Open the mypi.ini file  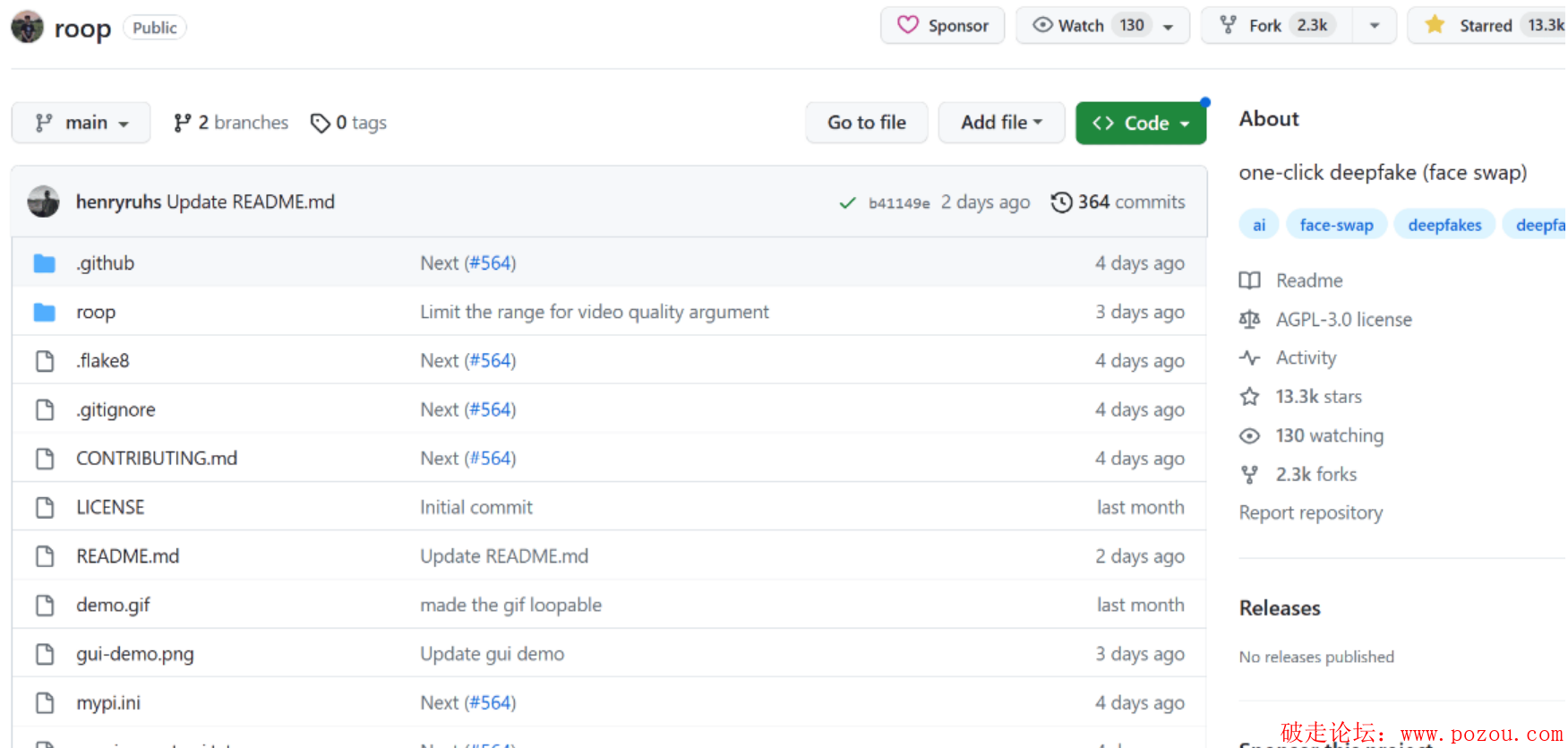coord(108,703)
